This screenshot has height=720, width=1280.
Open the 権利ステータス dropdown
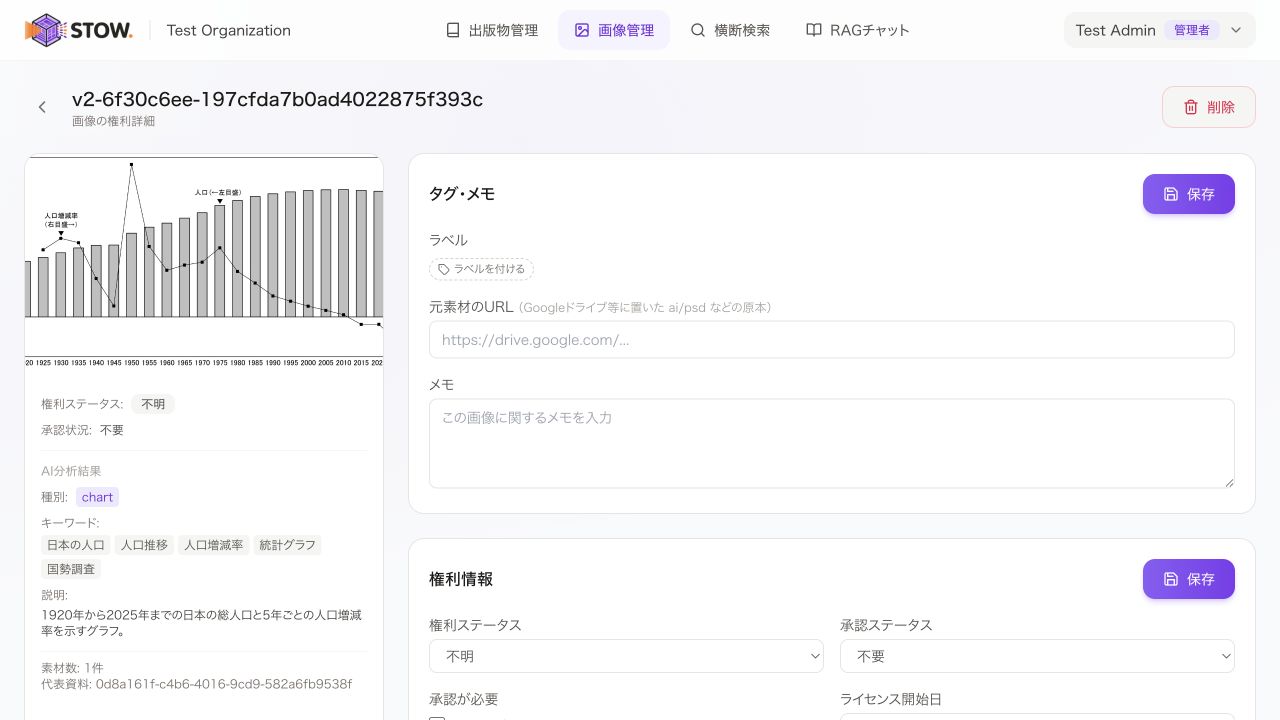(x=626, y=656)
